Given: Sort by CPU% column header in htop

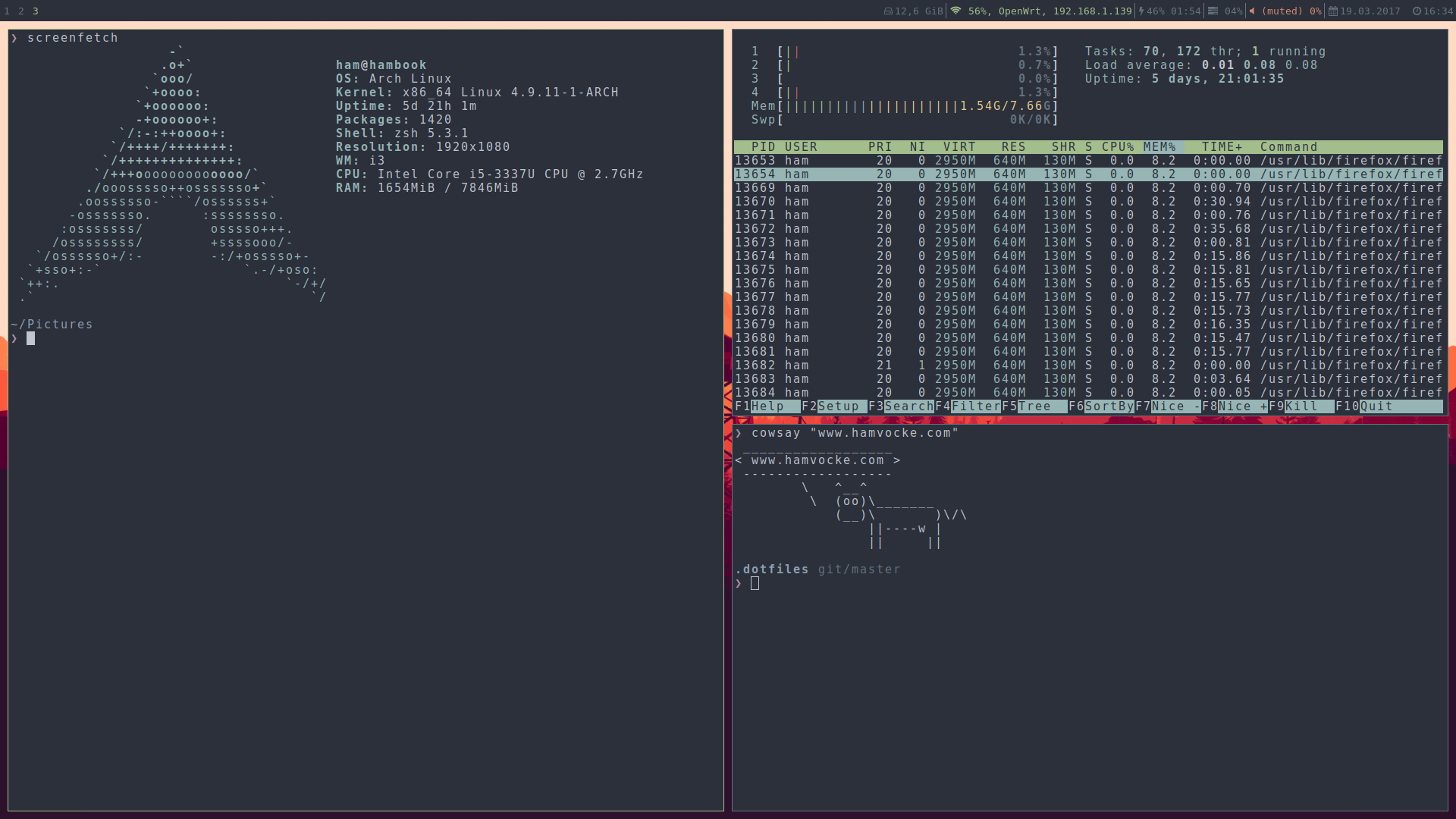Looking at the screenshot, I should point(1117,147).
